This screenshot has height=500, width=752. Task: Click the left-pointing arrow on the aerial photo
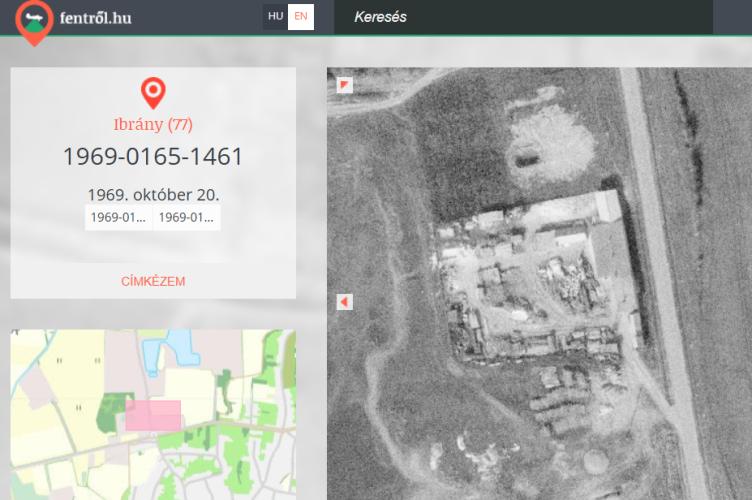[345, 302]
